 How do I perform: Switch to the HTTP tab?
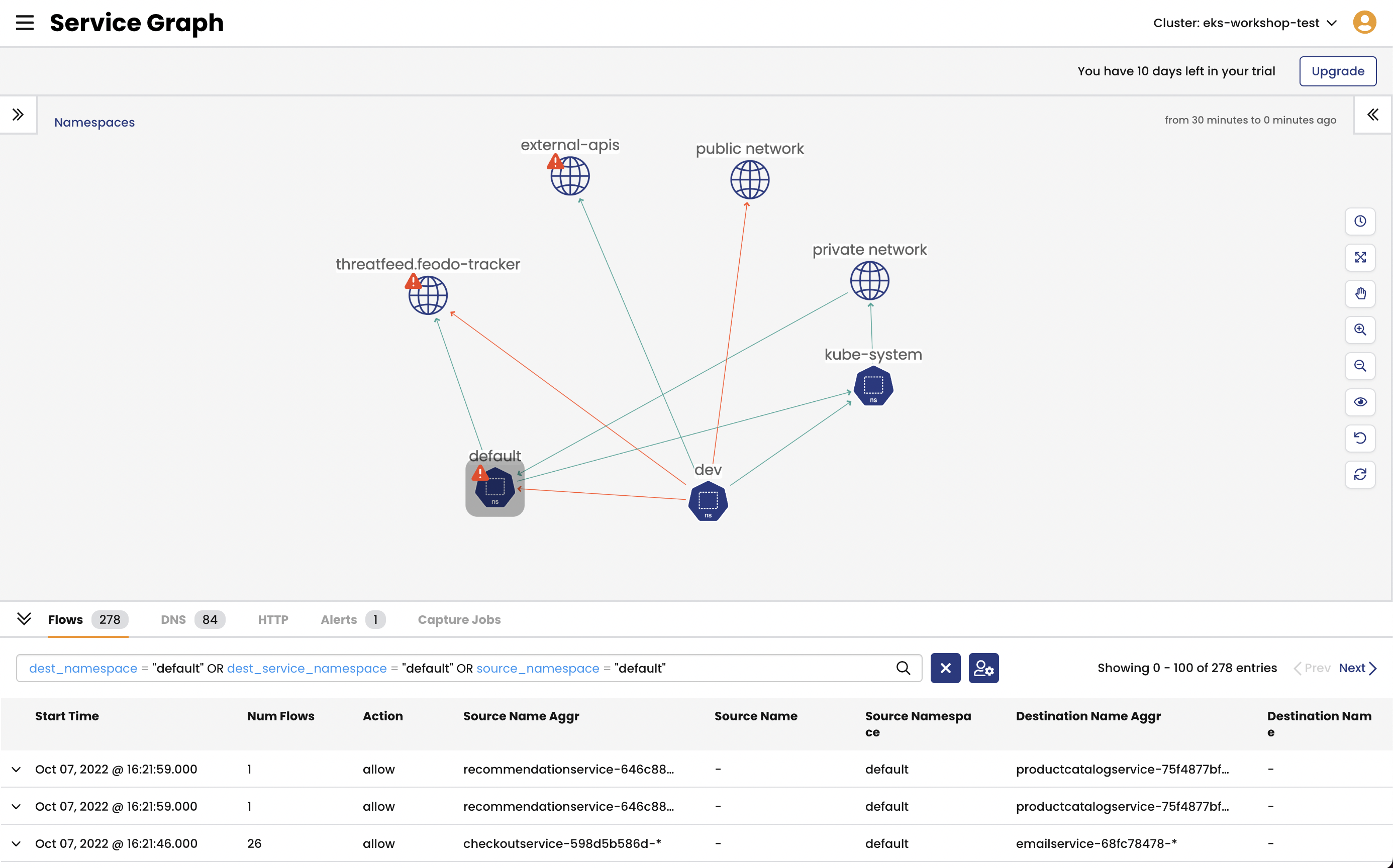click(273, 619)
